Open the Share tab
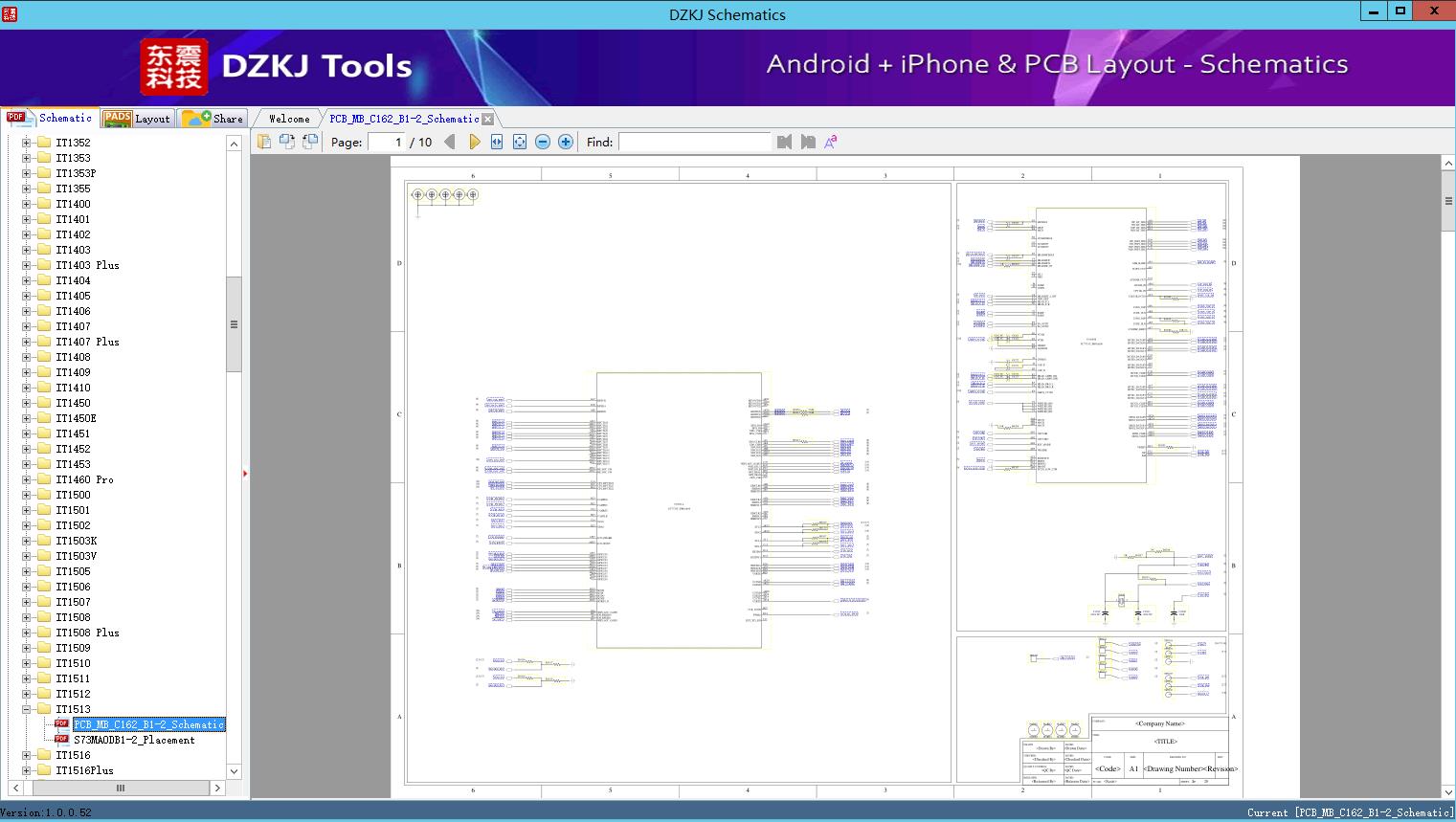Screen dimensions: 1456x822 click(214, 119)
